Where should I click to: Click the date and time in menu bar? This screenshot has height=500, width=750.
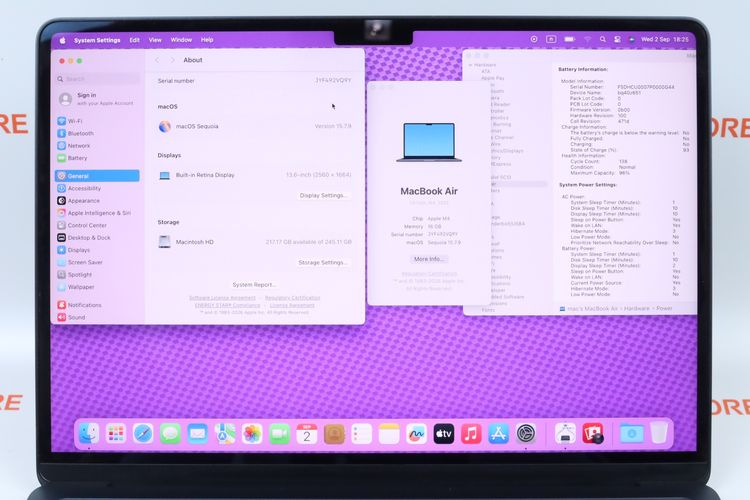tap(665, 39)
